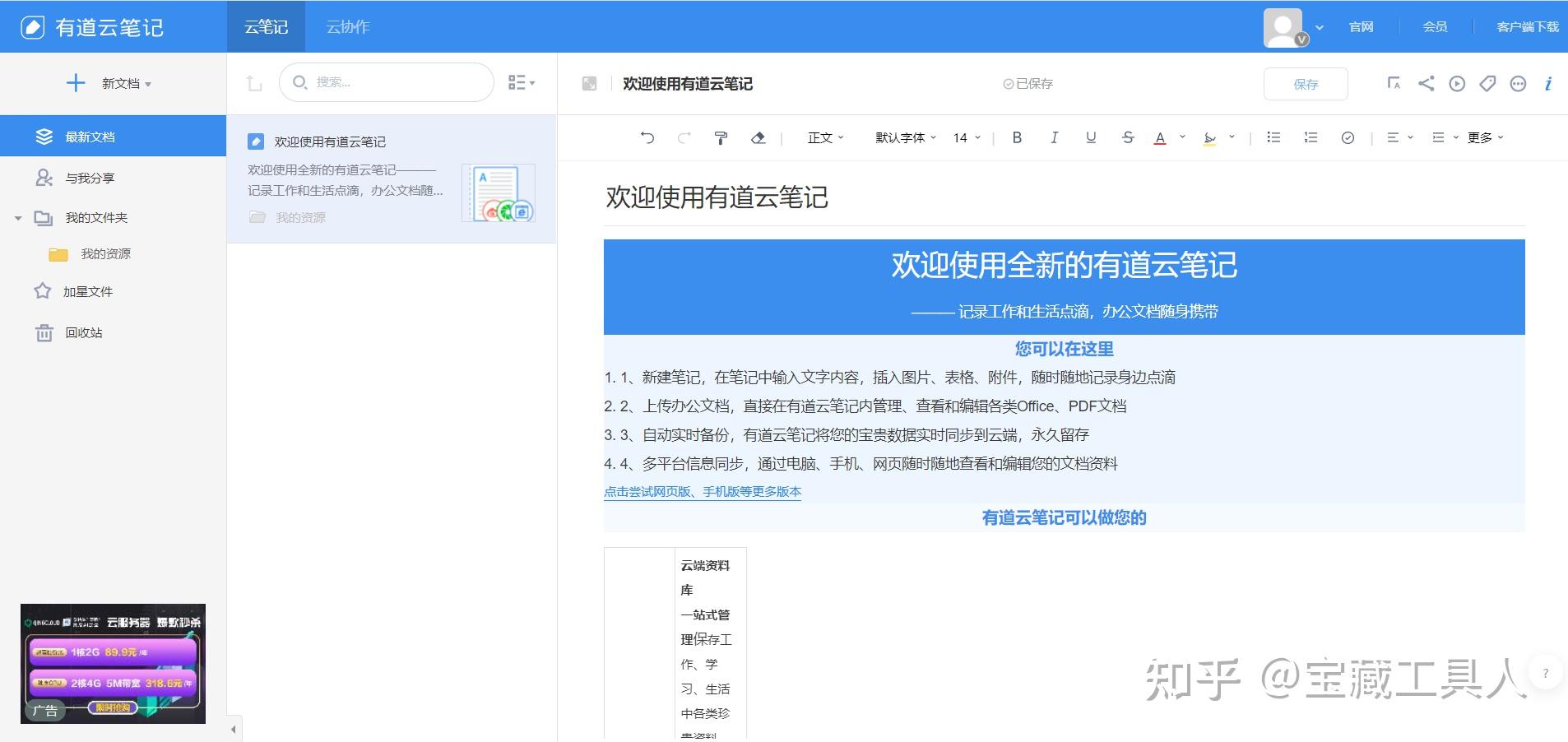Click the share note icon
Image resolution: width=1568 pixels, height=742 pixels.
[1426, 83]
